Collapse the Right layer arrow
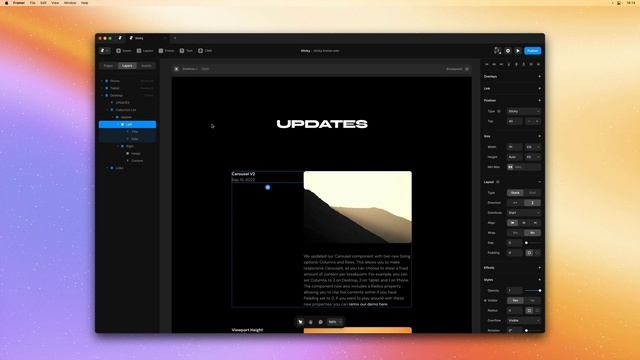 tap(118, 146)
